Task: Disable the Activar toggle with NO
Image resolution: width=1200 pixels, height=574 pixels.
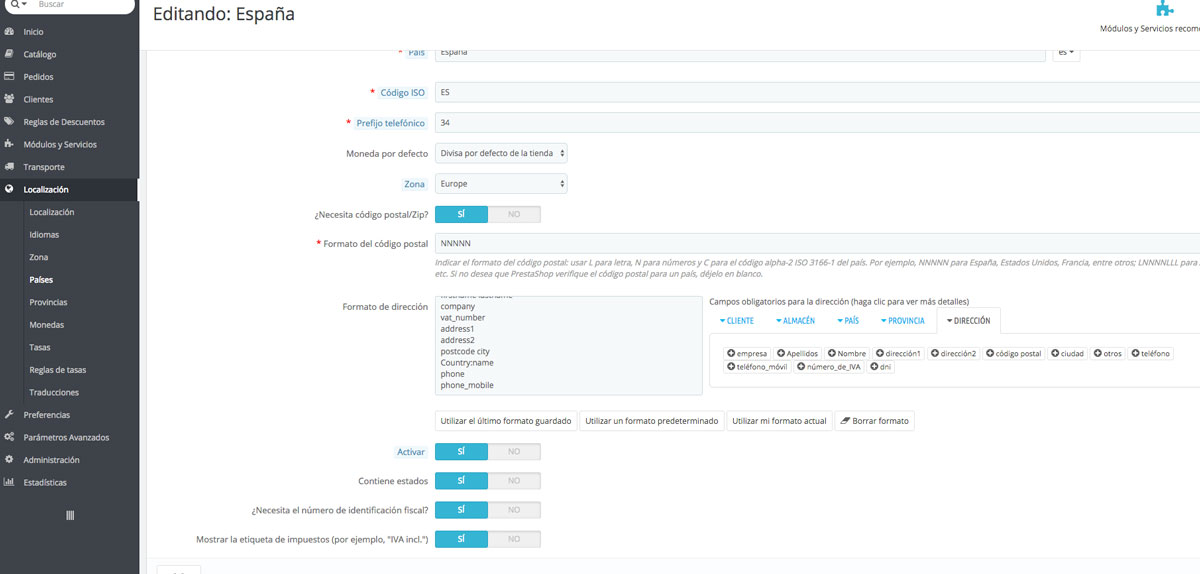Action: point(514,452)
